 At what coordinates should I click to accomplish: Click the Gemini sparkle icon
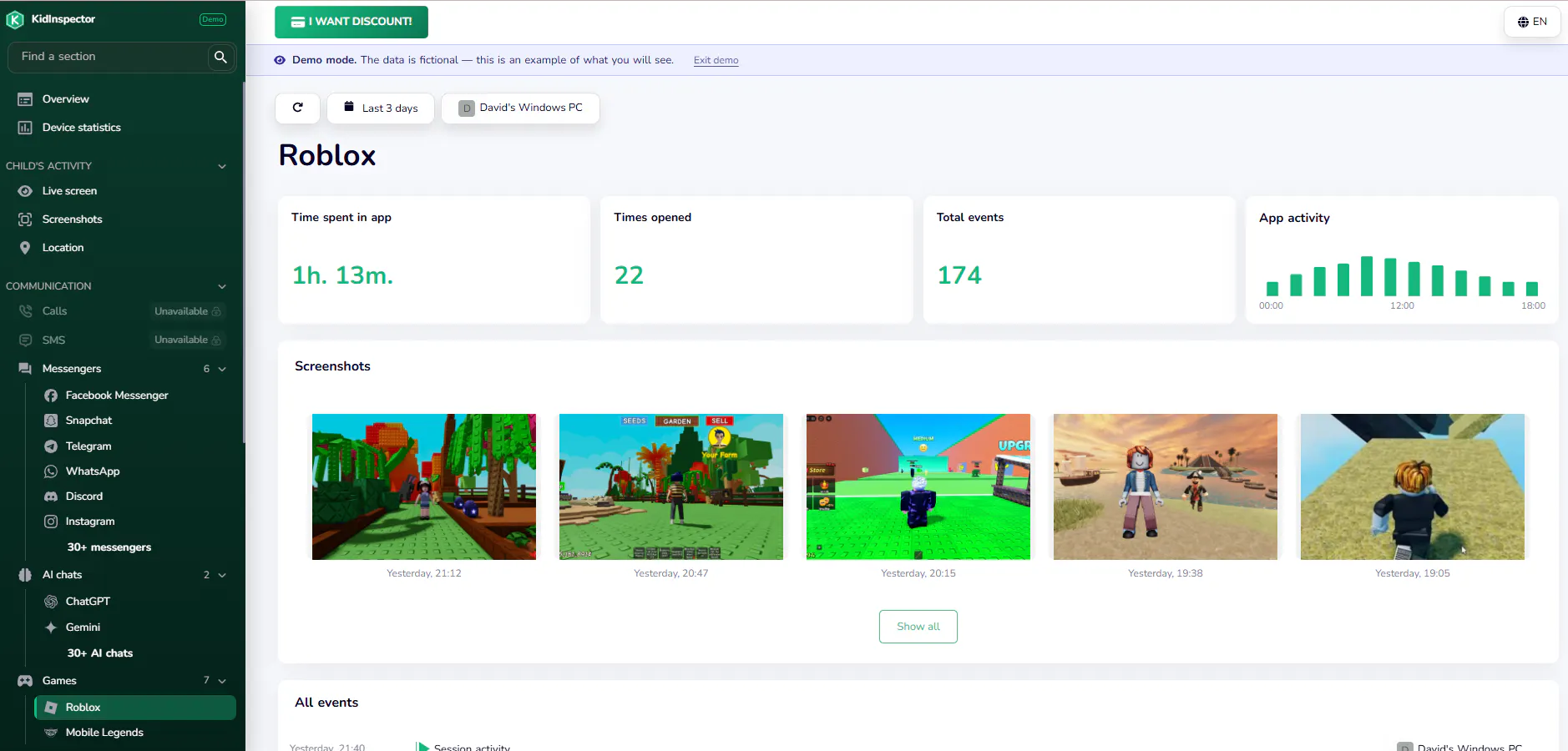pos(51,628)
